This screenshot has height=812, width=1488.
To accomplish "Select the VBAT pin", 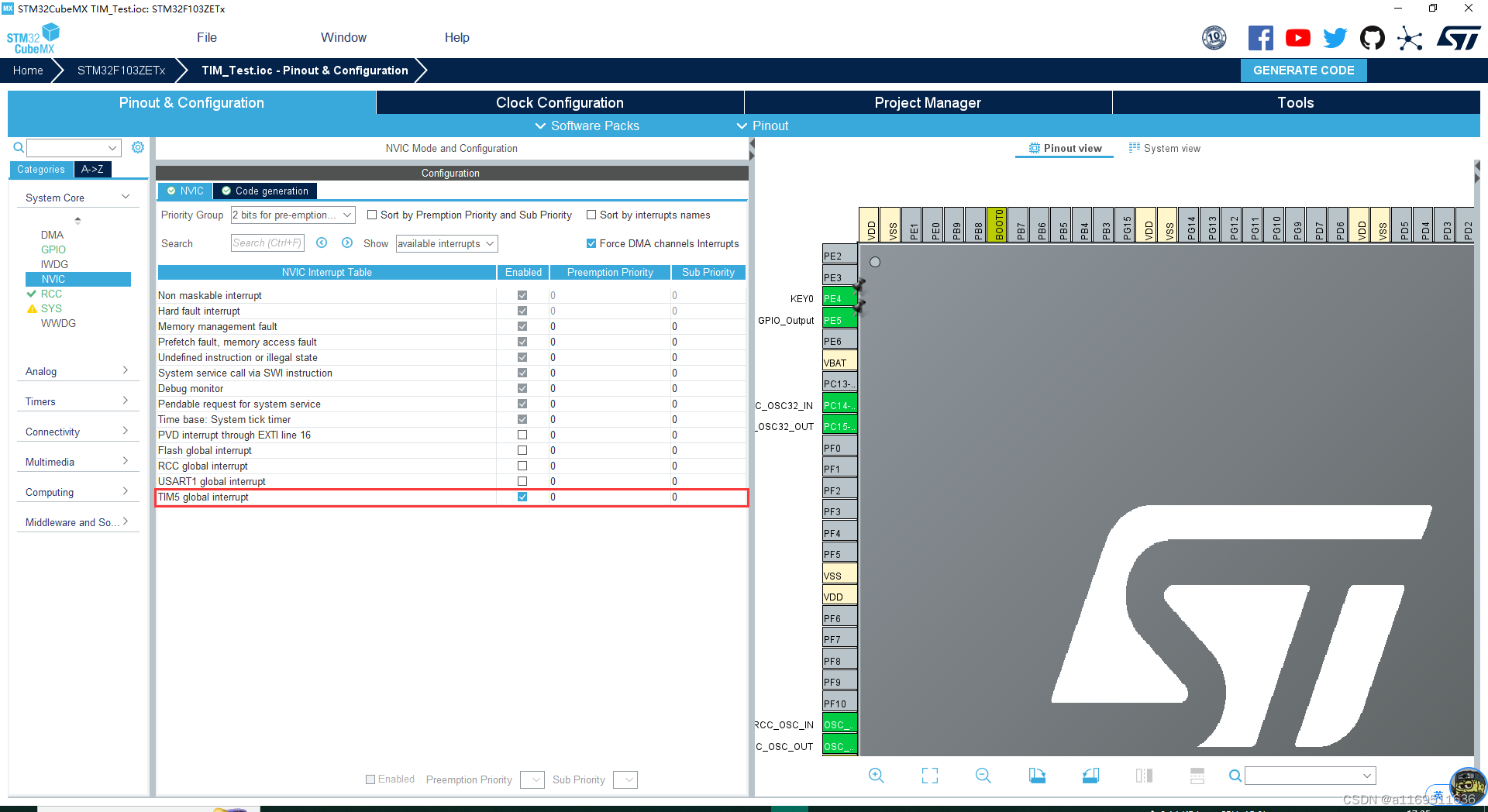I will coord(839,363).
